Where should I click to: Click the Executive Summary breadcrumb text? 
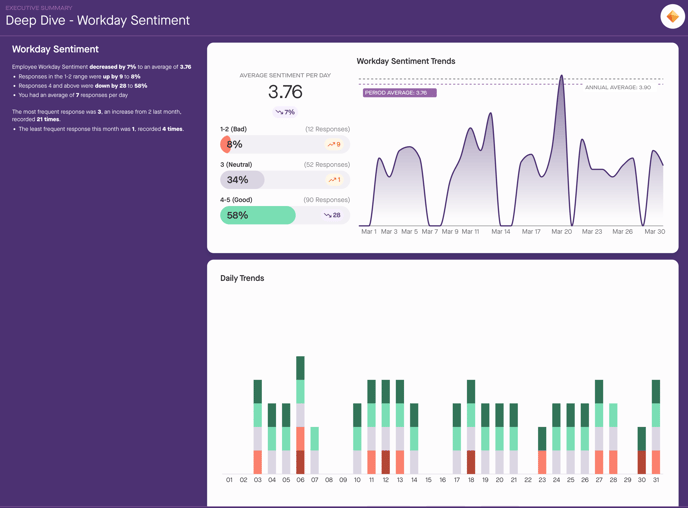39,8
